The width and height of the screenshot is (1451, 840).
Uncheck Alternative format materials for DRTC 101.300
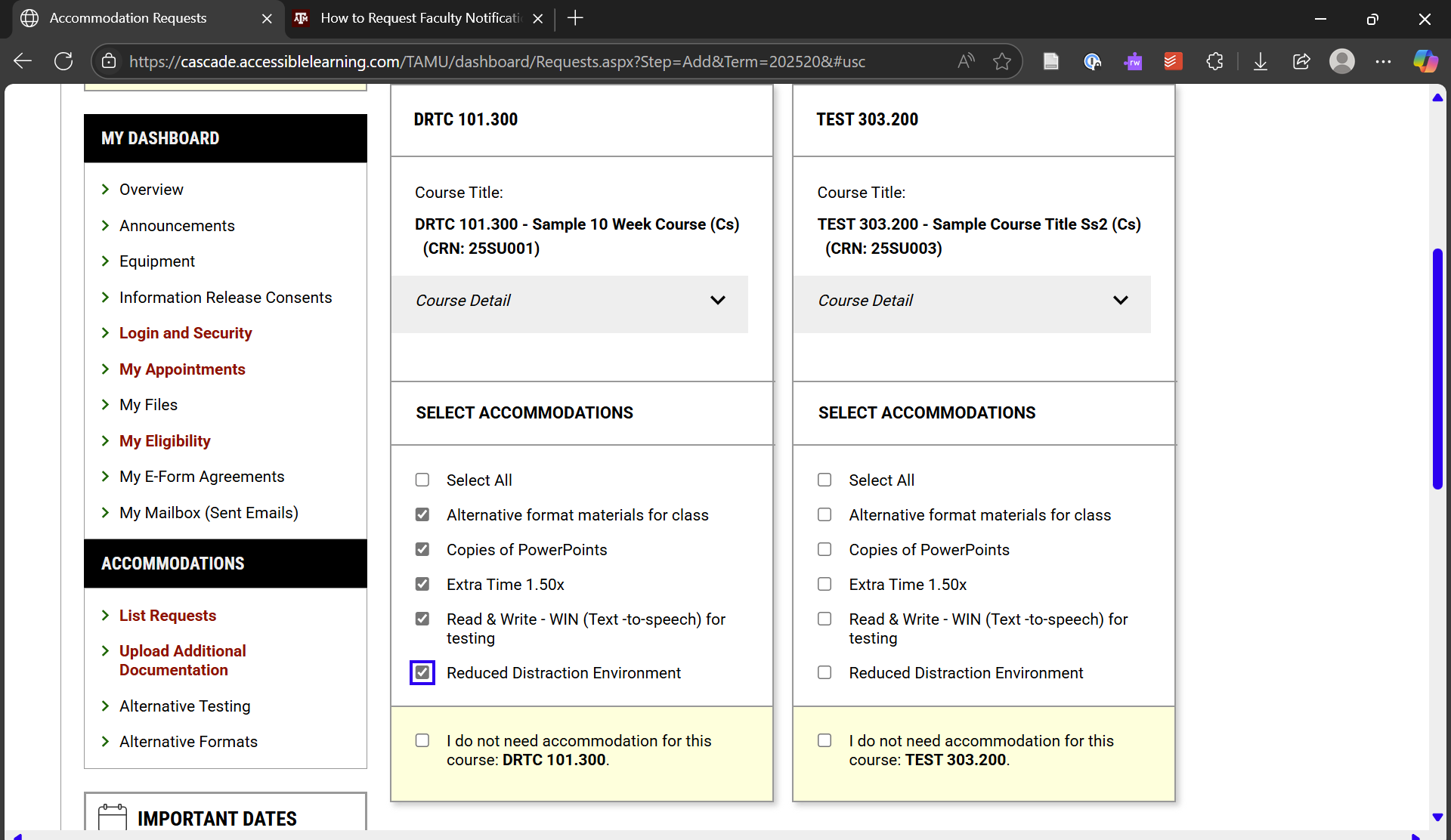pos(422,514)
